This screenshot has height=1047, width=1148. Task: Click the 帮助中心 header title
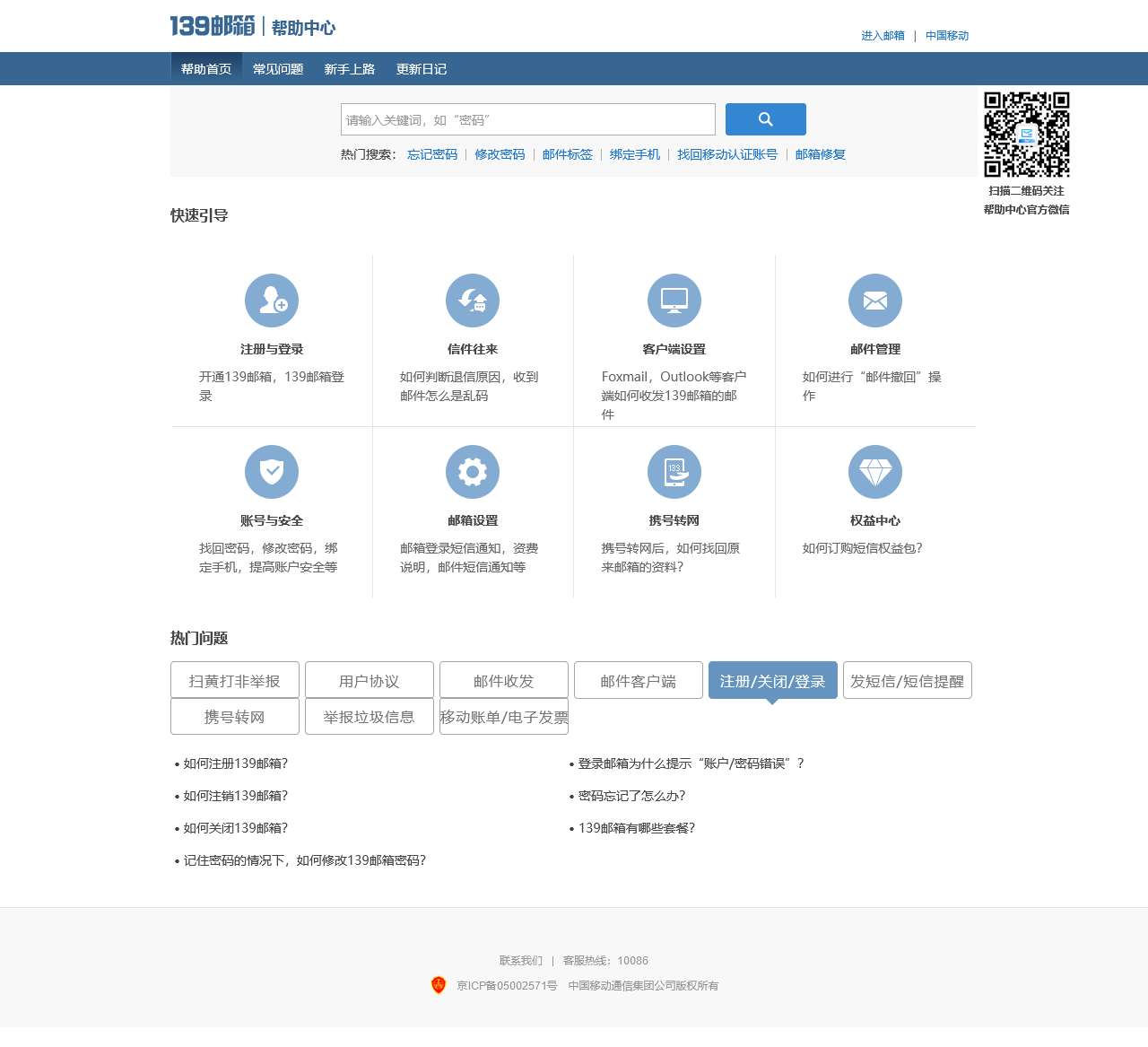pos(303,28)
